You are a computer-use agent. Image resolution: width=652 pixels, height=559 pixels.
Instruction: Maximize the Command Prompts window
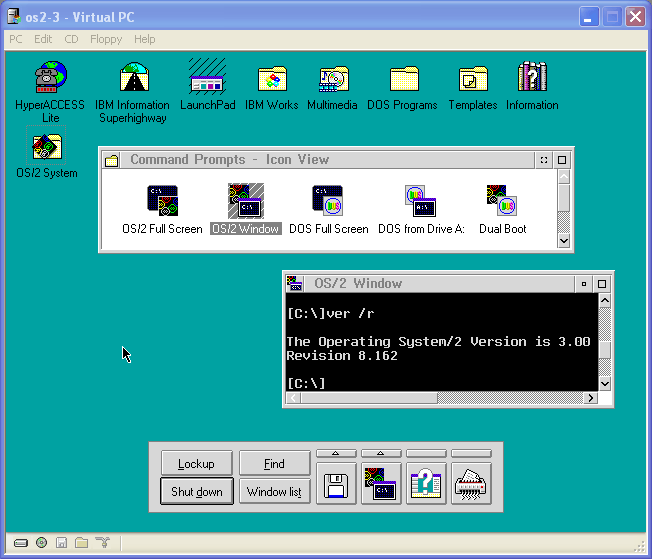(562, 160)
